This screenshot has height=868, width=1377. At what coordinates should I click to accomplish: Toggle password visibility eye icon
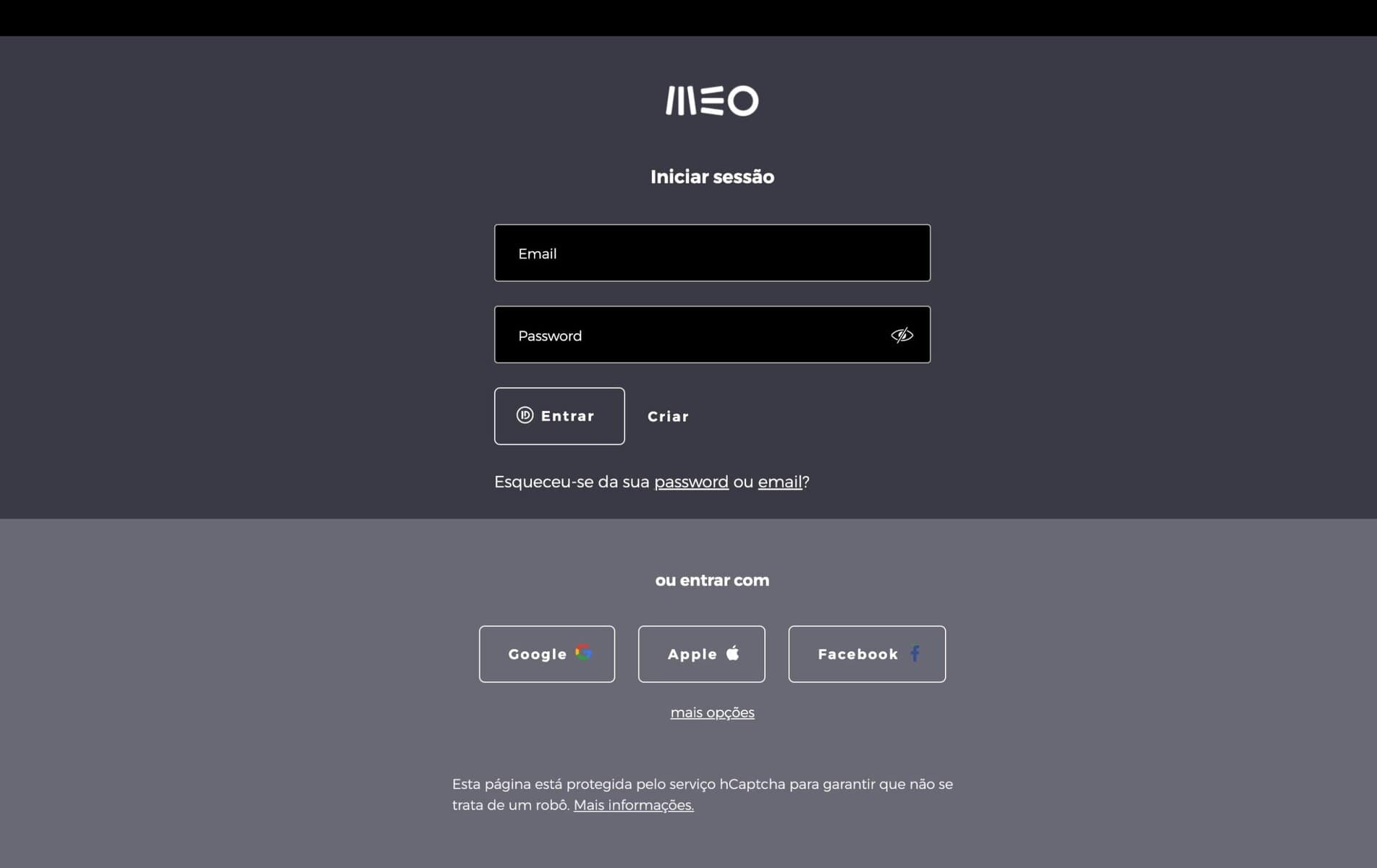click(902, 335)
